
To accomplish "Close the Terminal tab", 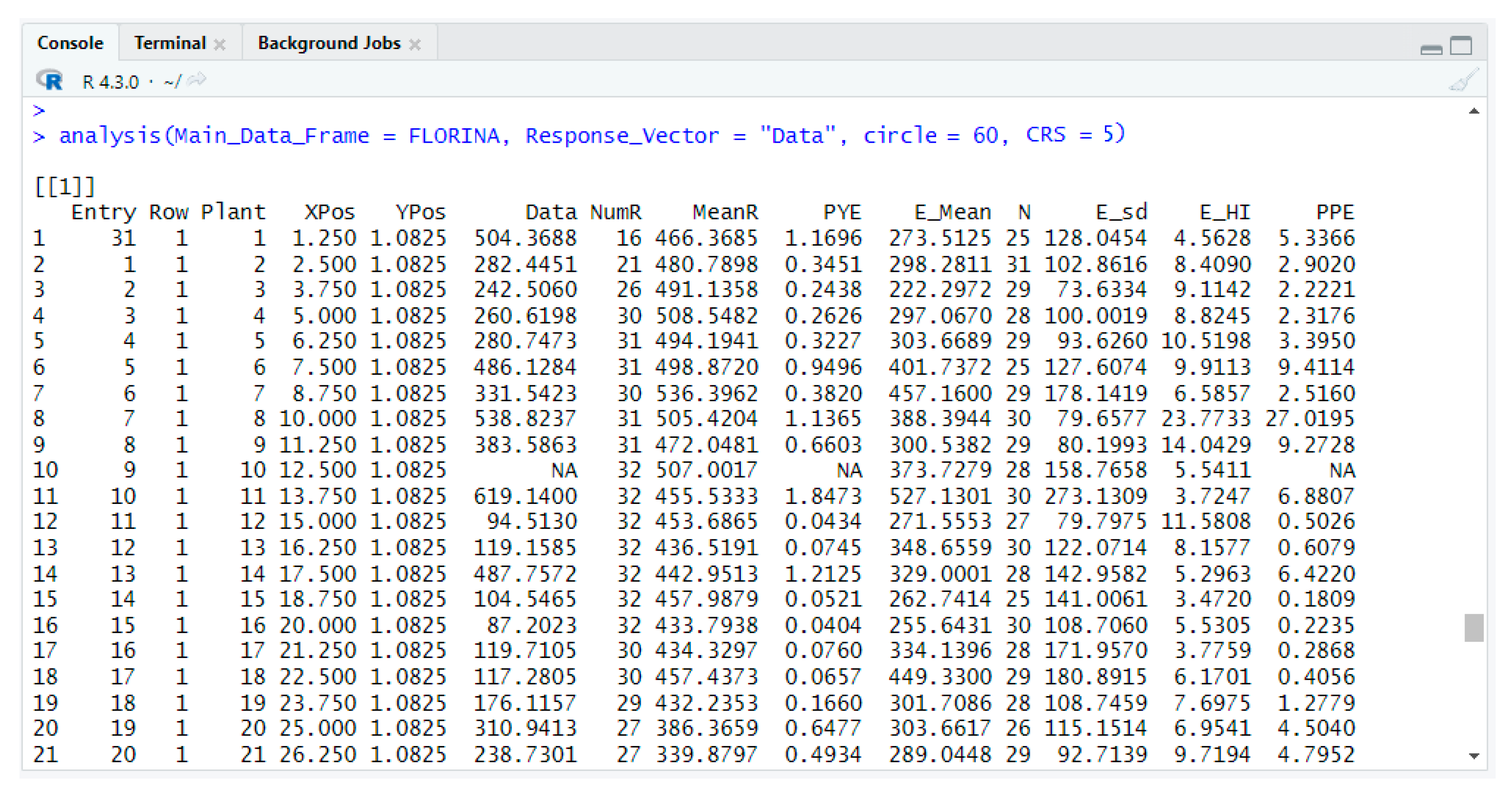I will pyautogui.click(x=220, y=44).
